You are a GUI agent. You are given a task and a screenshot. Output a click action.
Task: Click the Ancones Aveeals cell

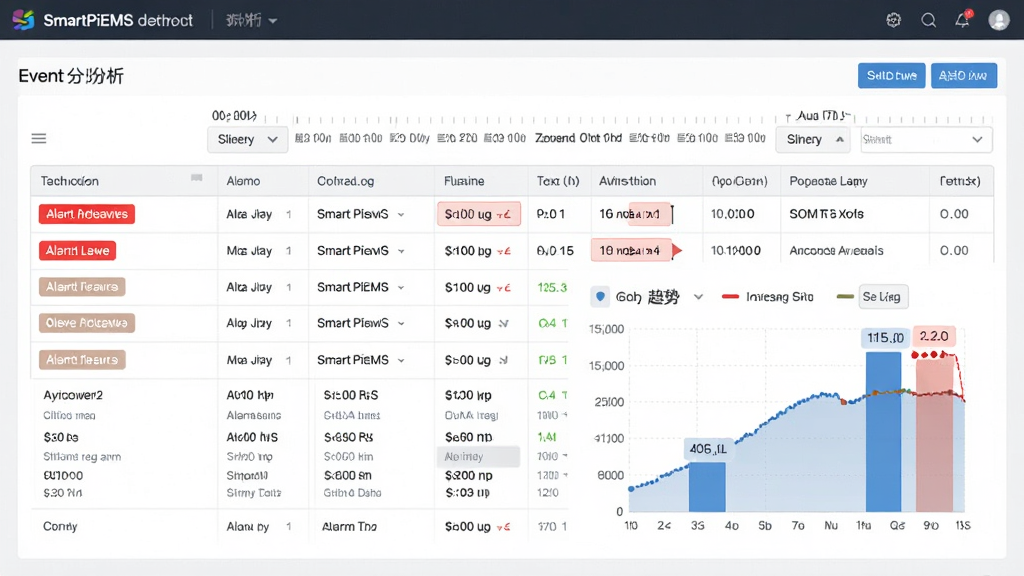coord(836,251)
